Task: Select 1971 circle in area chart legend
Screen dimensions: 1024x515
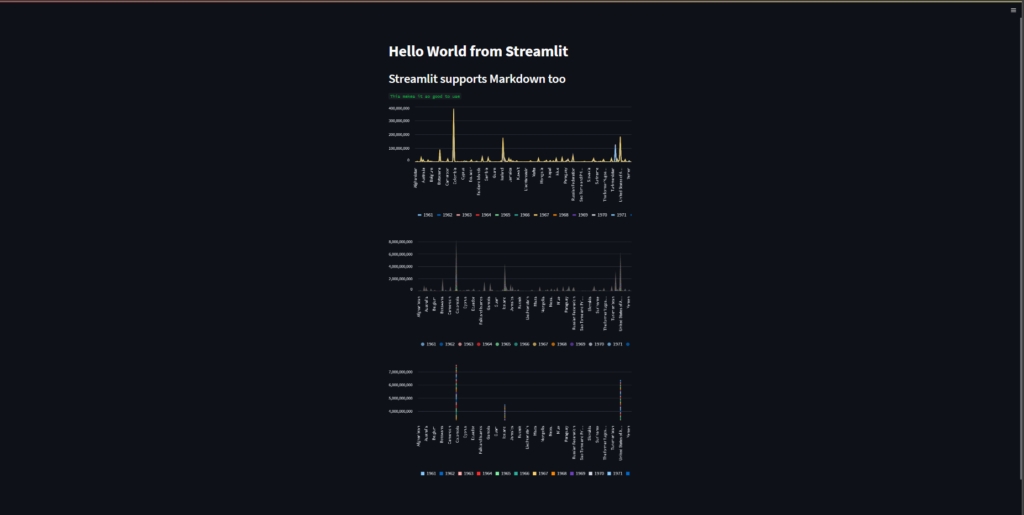Action: [x=609, y=344]
